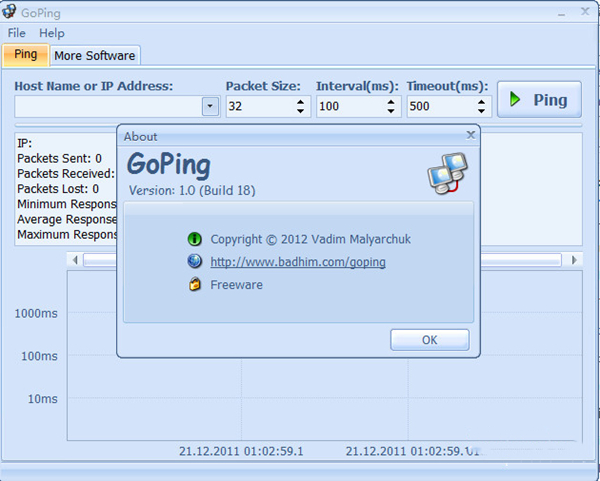This screenshot has height=481, width=600.
Task: Click the Host Name or IP Address field
Action: point(108,106)
